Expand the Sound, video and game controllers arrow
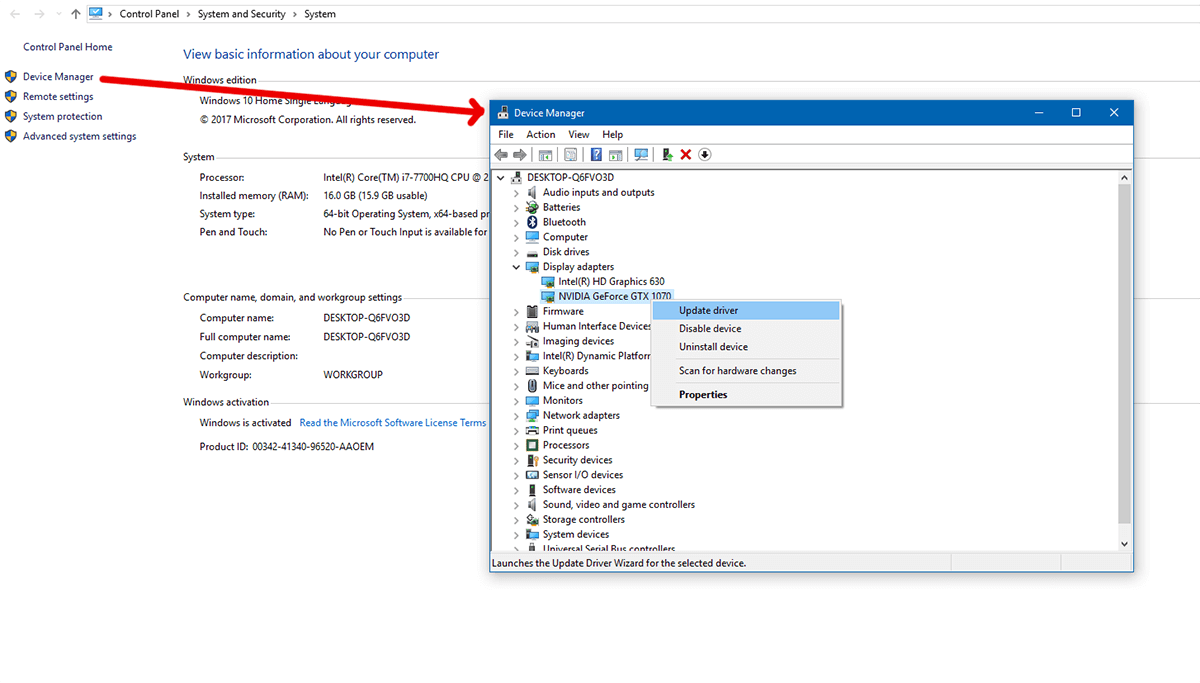This screenshot has height=683, width=1200. (x=516, y=505)
